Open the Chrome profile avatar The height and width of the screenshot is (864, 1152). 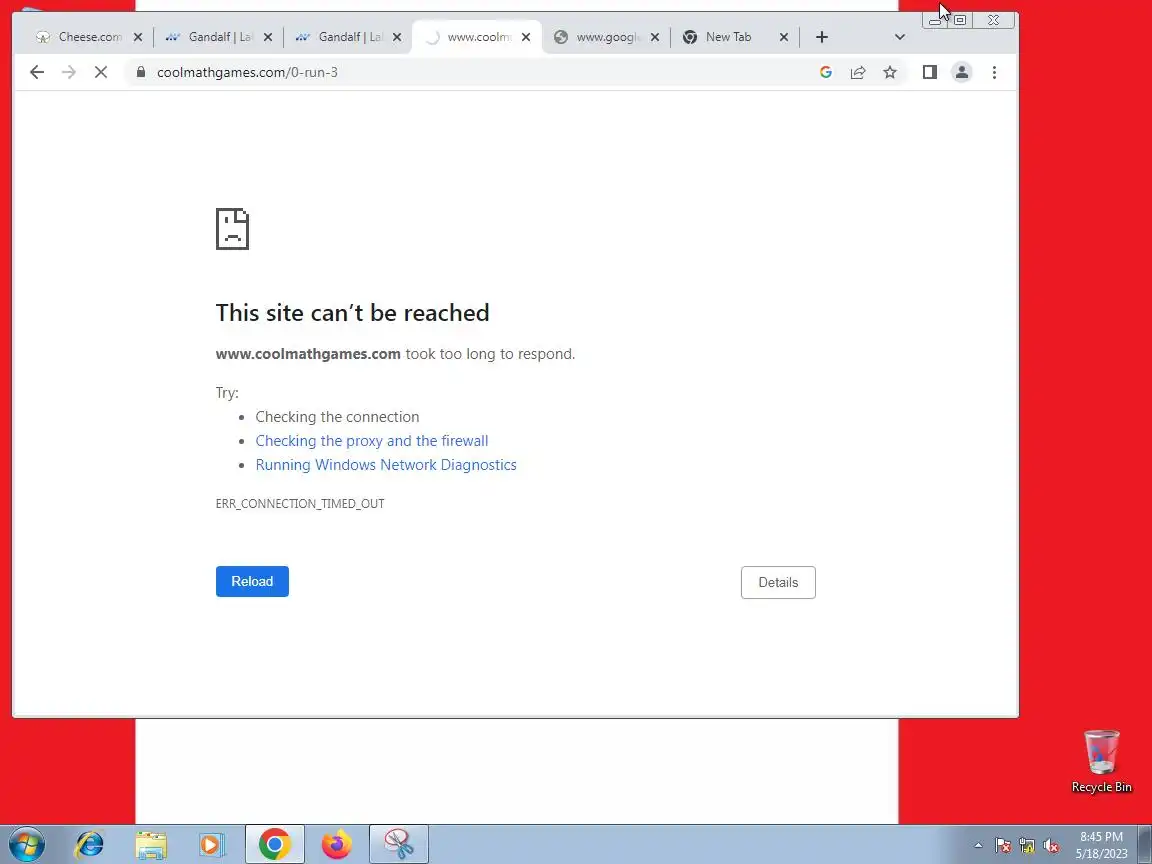point(962,72)
